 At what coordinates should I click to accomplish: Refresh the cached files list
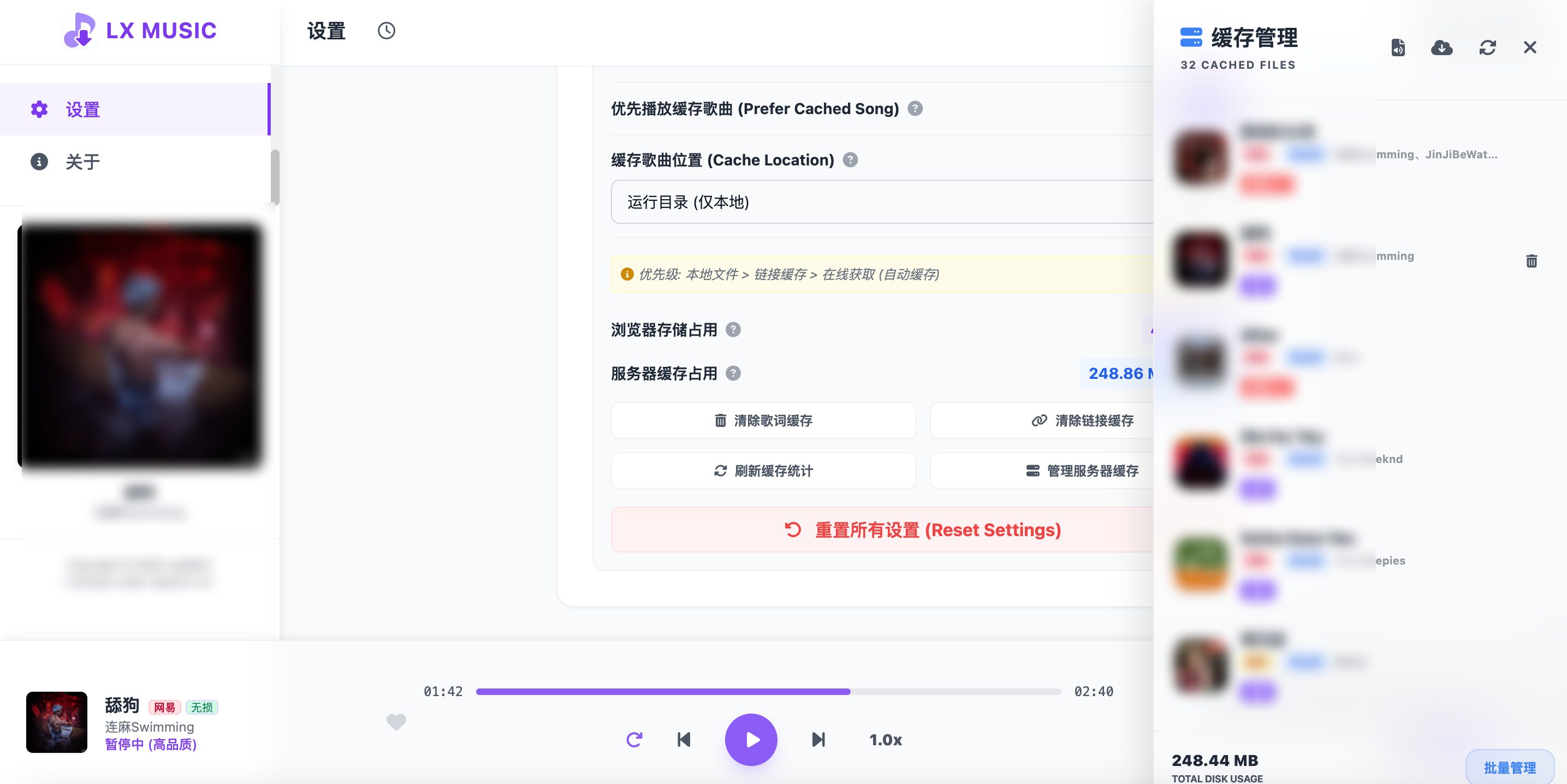tap(1487, 47)
